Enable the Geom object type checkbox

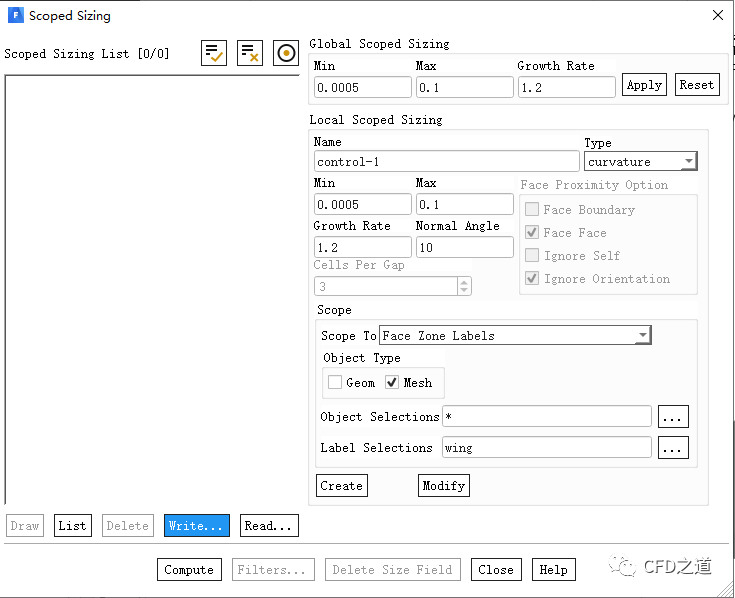pyautogui.click(x=335, y=382)
